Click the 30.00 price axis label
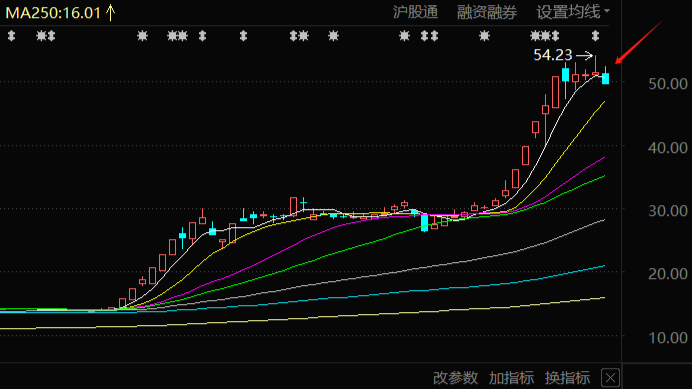The height and width of the screenshot is (389, 692). tap(668, 211)
